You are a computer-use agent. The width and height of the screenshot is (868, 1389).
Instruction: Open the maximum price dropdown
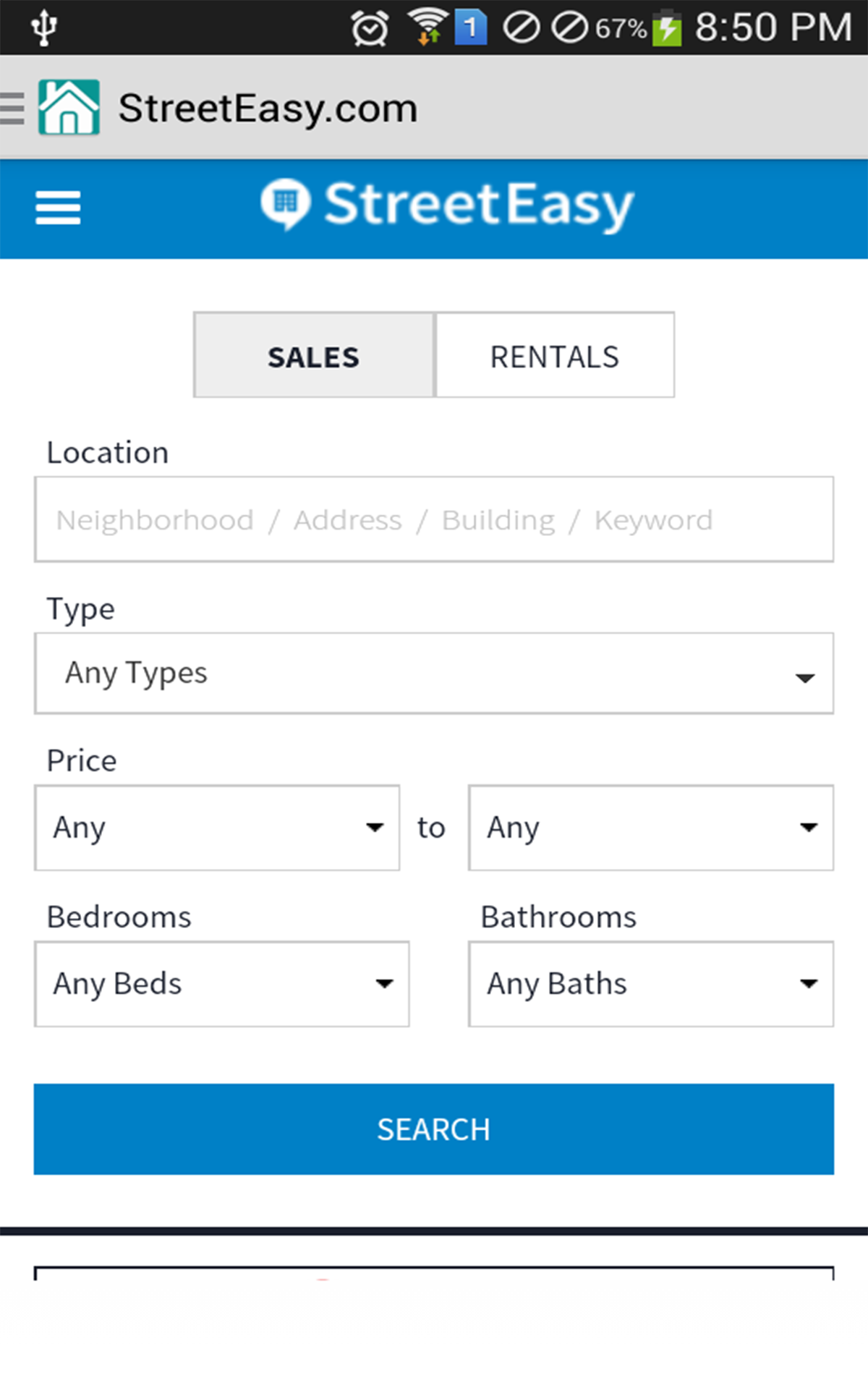pos(651,828)
